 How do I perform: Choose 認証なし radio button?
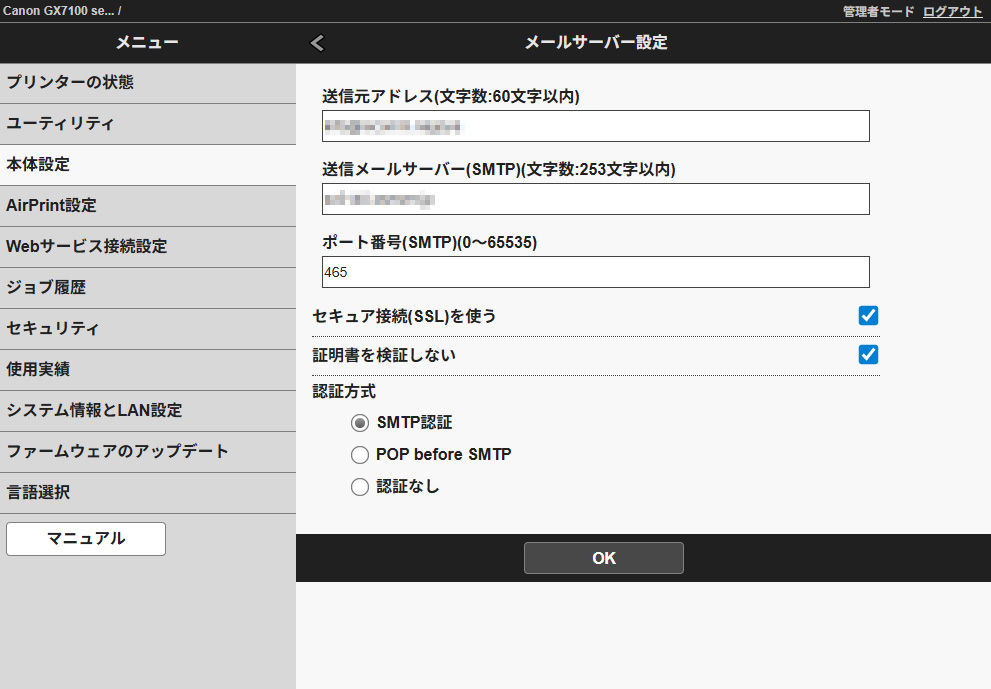point(360,488)
